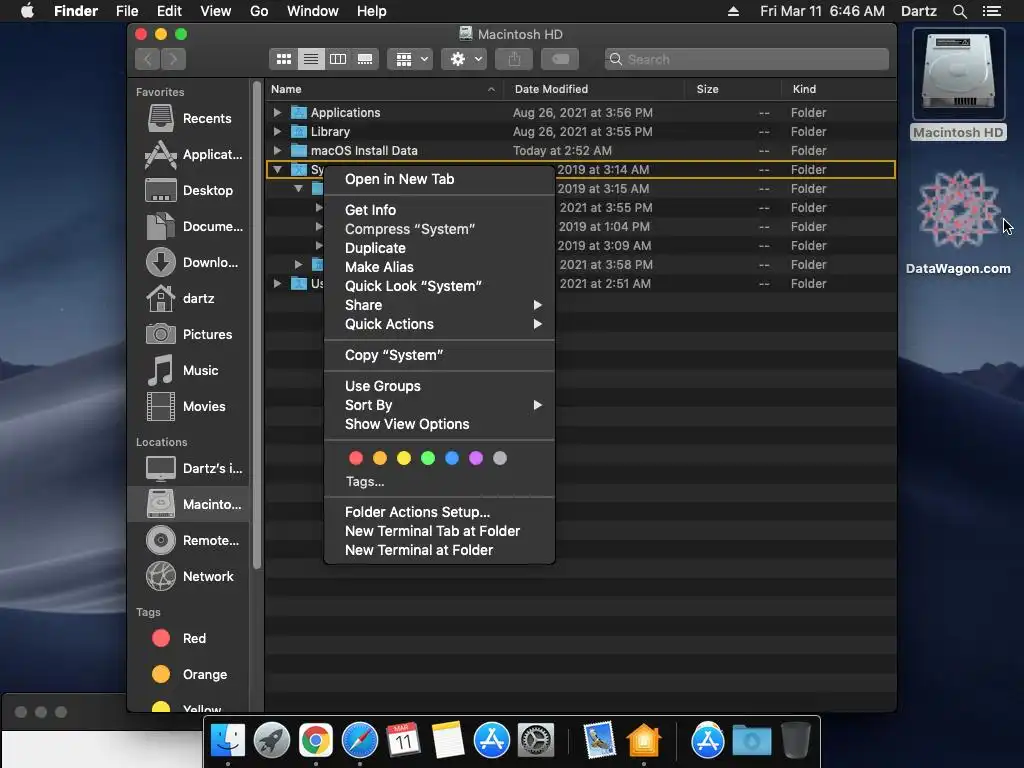Apply the green tag color

point(428,458)
